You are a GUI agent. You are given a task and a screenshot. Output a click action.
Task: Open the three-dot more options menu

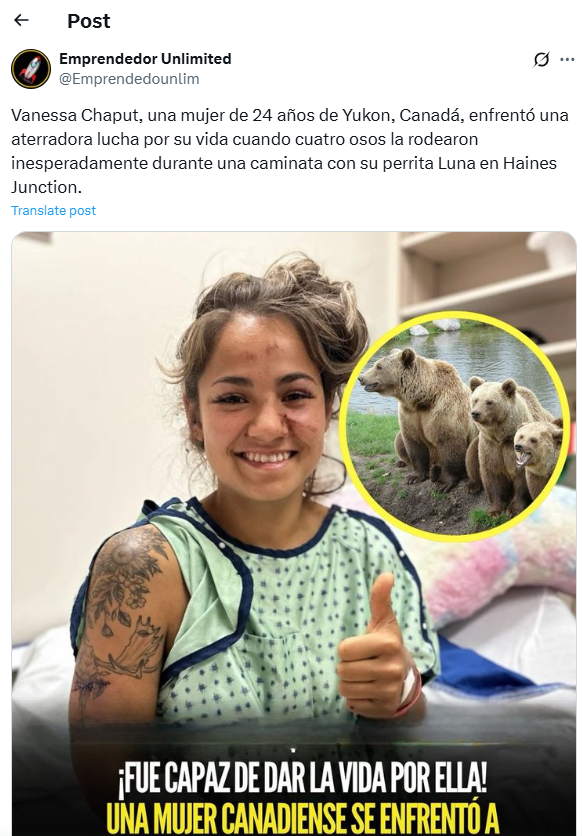(567, 59)
